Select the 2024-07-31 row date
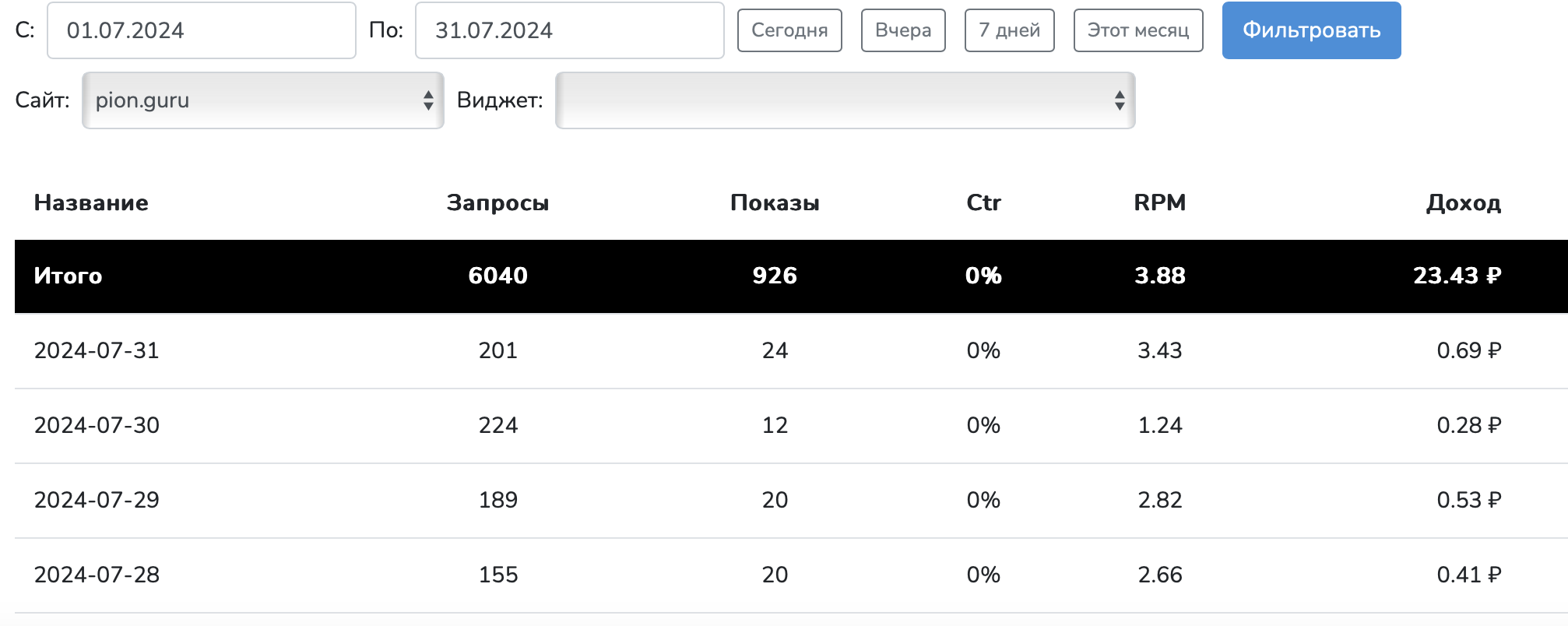This screenshot has height=626, width=1568. pos(97,350)
